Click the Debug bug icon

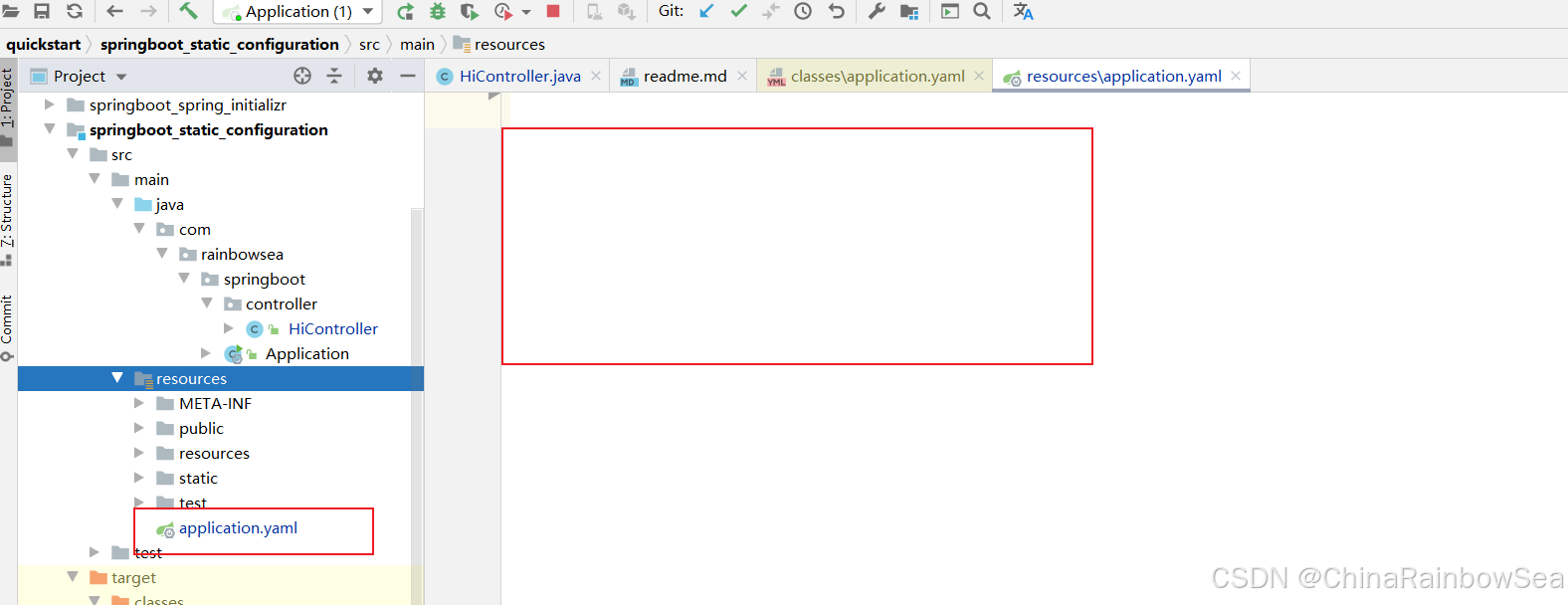438,11
